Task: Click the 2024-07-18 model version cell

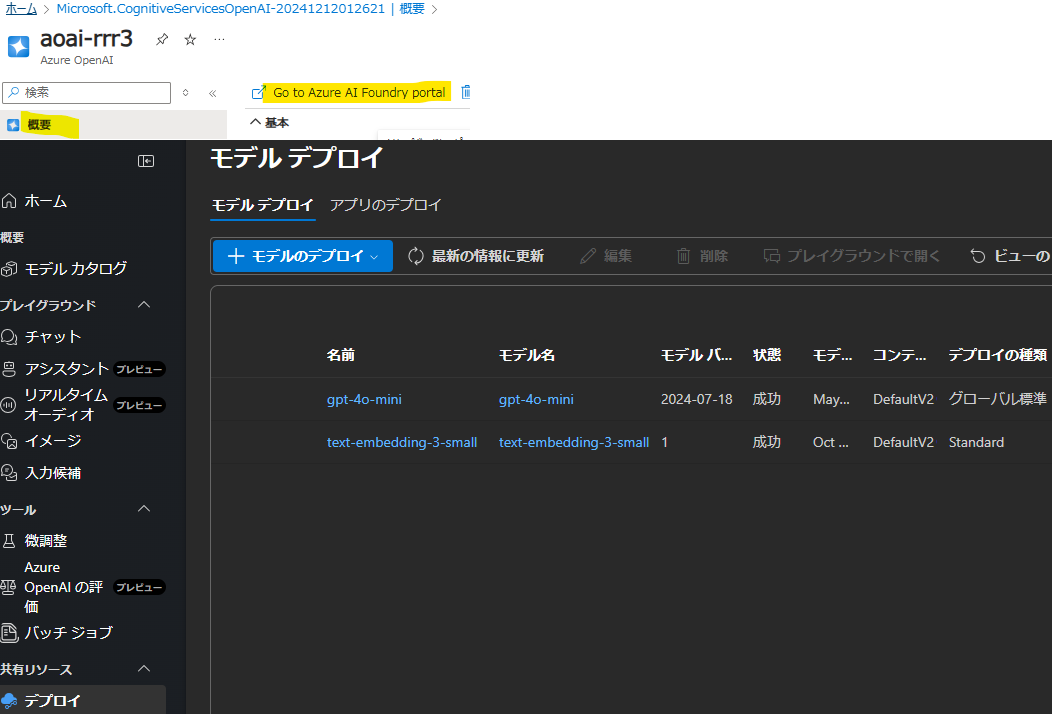Action: pos(696,399)
